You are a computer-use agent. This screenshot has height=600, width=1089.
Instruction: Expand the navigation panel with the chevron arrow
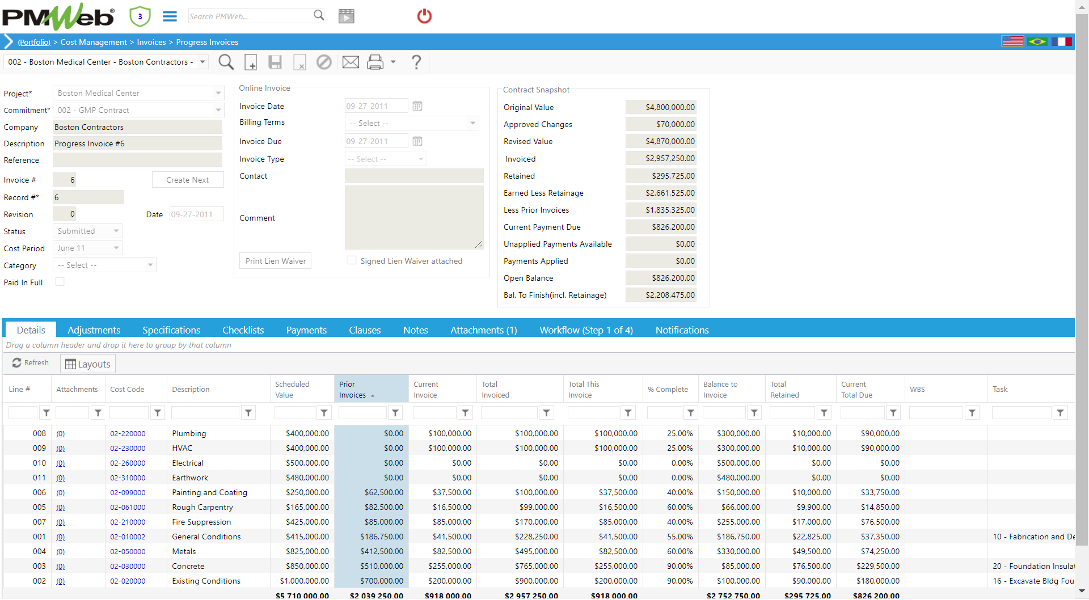[8, 42]
